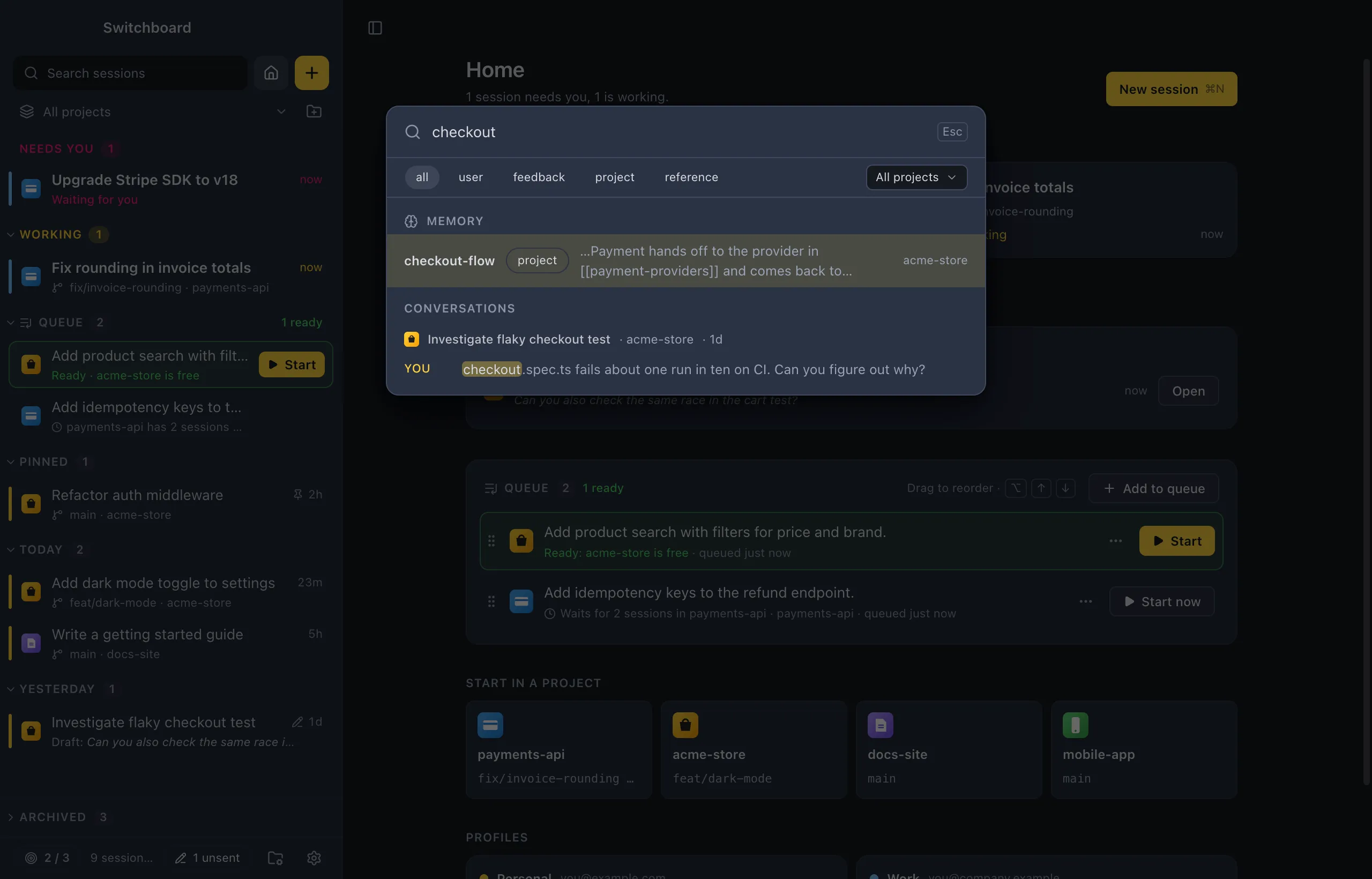Click the Open button on draft card
The width and height of the screenshot is (1372, 879).
[1188, 391]
